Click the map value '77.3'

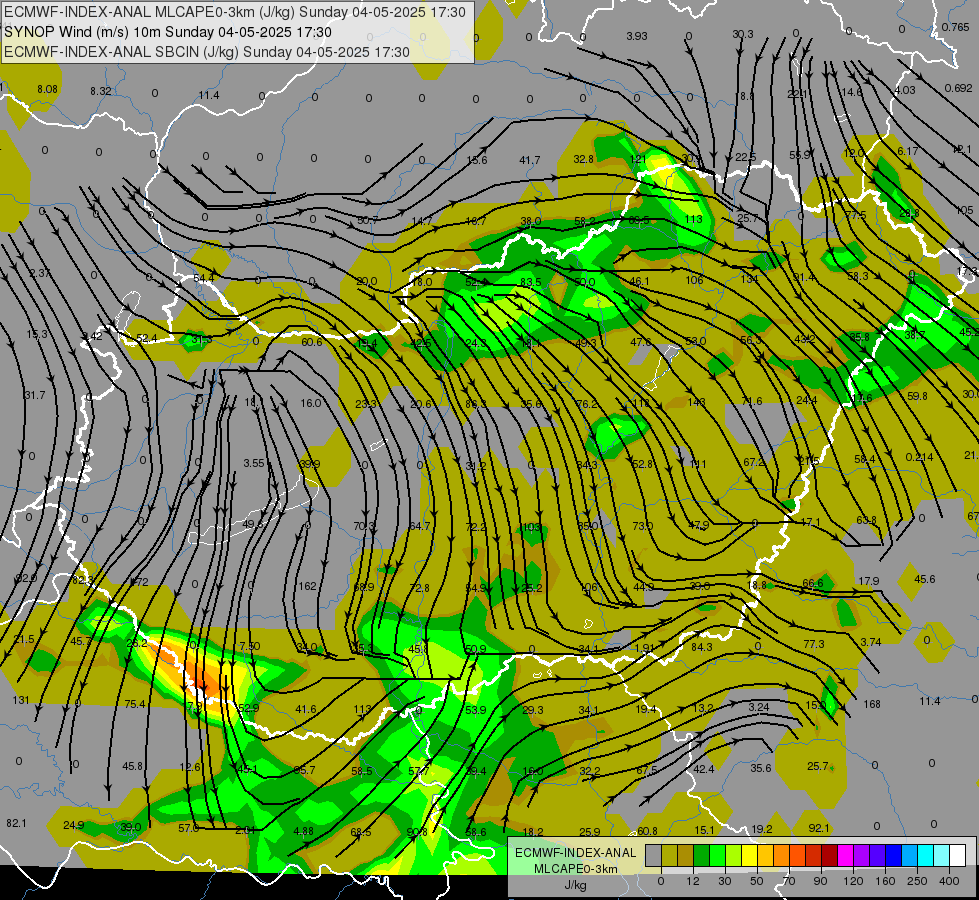pyautogui.click(x=814, y=644)
